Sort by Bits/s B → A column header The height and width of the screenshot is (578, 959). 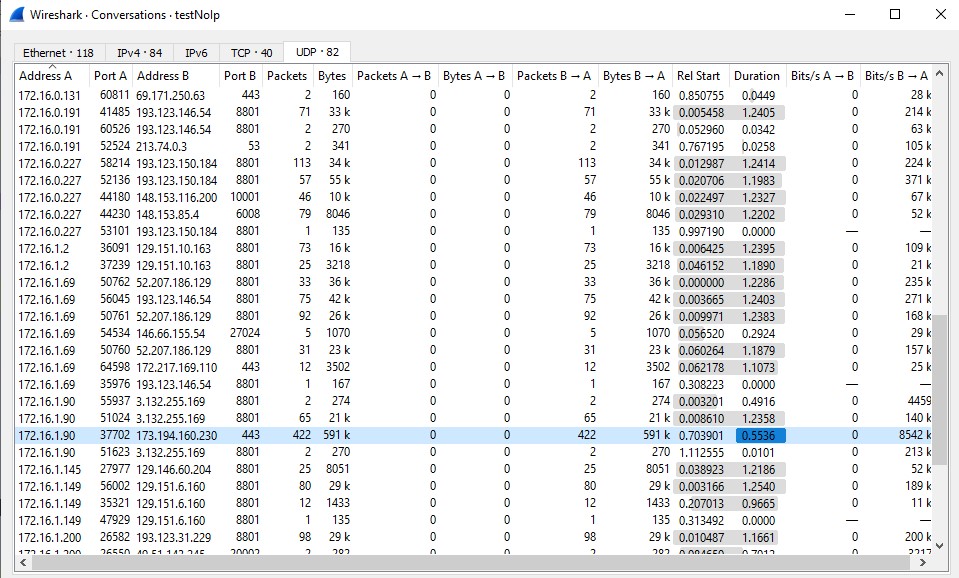tap(897, 76)
